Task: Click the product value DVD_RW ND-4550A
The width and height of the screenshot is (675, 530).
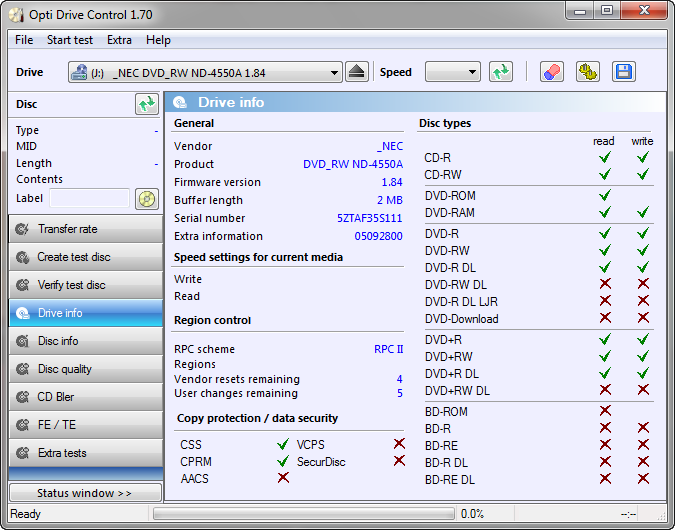Action: click(353, 164)
